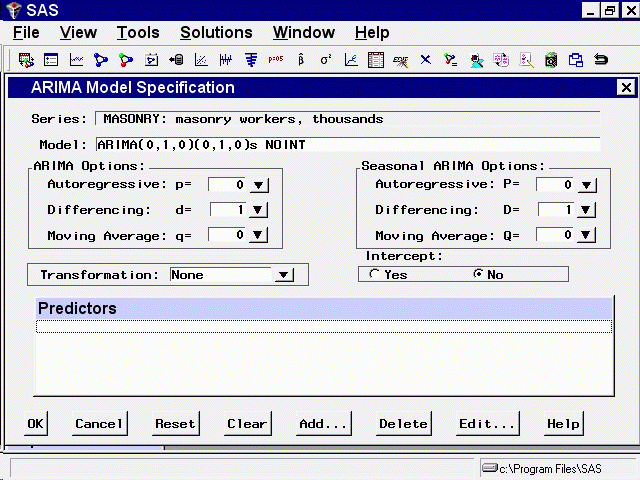Click the scatter plot with trend line icon
Screen dimensions: 640x480
201,60
